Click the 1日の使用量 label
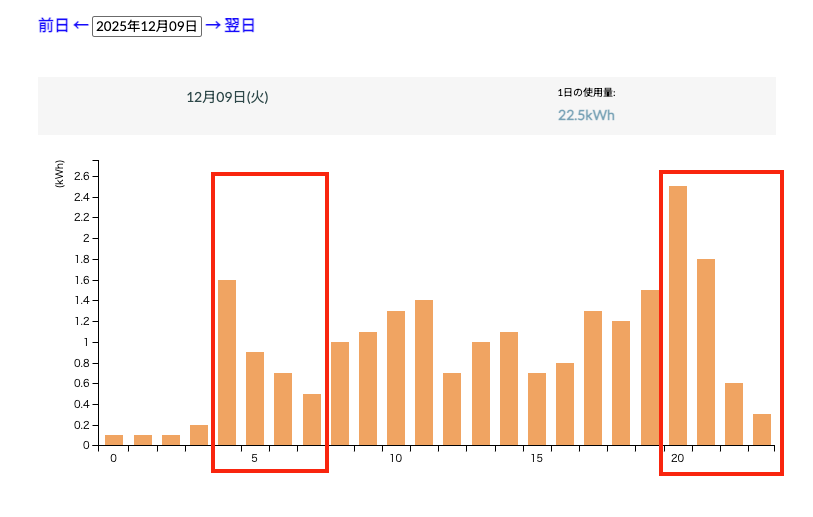 click(586, 93)
